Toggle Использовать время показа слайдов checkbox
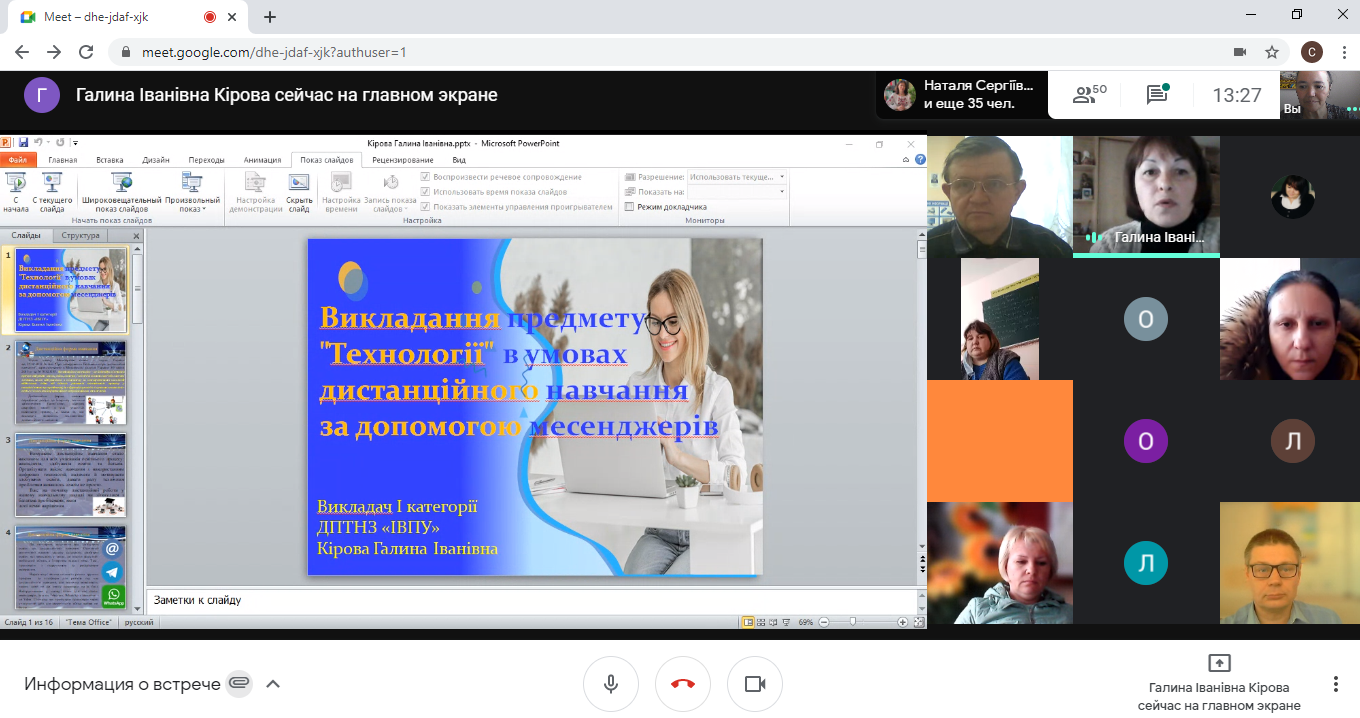The height and width of the screenshot is (718, 1360). coord(426,192)
